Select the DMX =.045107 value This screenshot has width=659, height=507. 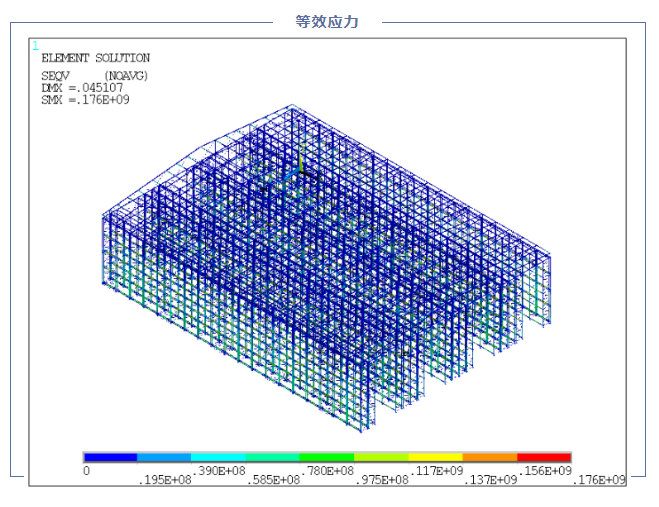coord(82,88)
